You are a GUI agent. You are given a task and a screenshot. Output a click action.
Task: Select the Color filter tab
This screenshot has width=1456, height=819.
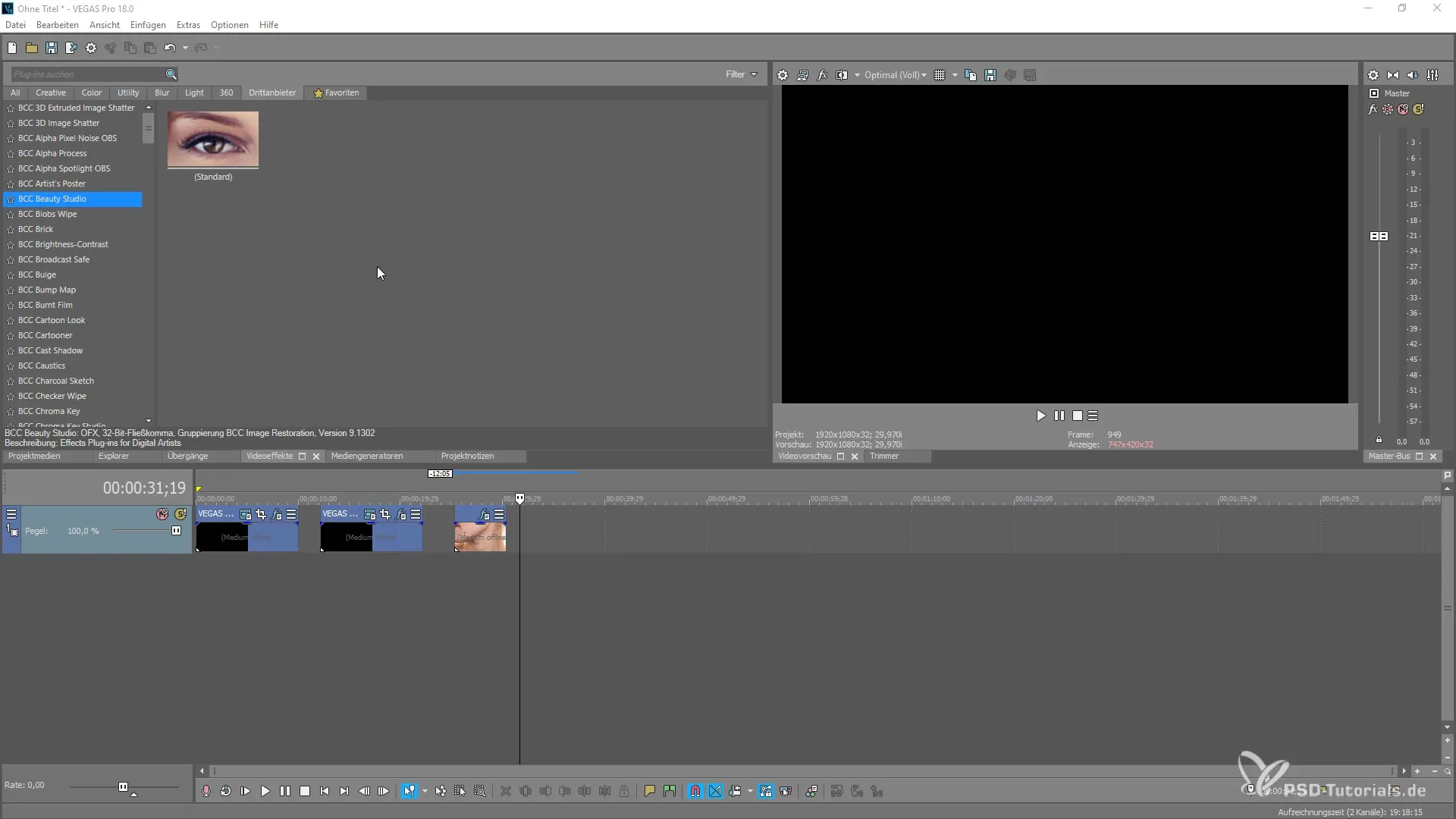point(92,93)
